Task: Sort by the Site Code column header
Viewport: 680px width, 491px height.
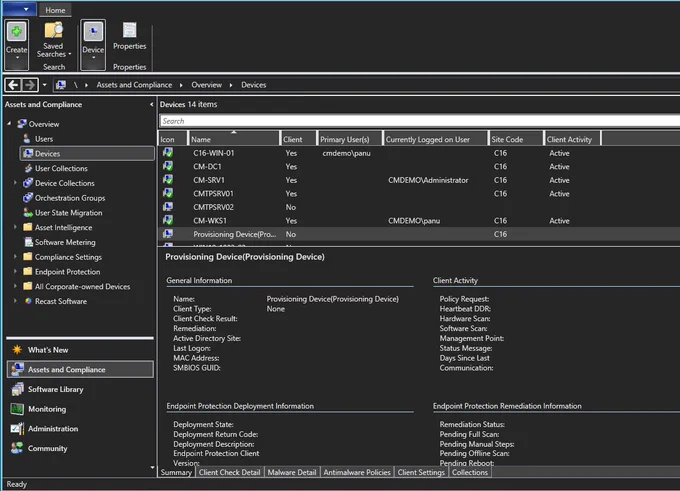Action: 516,139
